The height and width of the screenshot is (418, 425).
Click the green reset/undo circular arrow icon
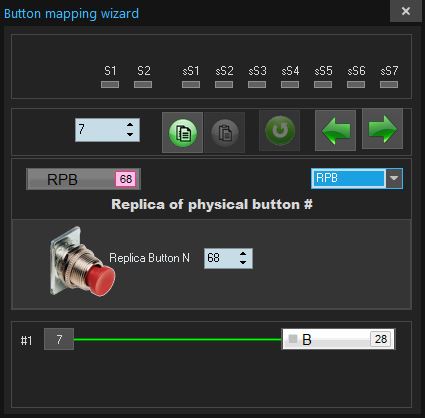(x=280, y=131)
